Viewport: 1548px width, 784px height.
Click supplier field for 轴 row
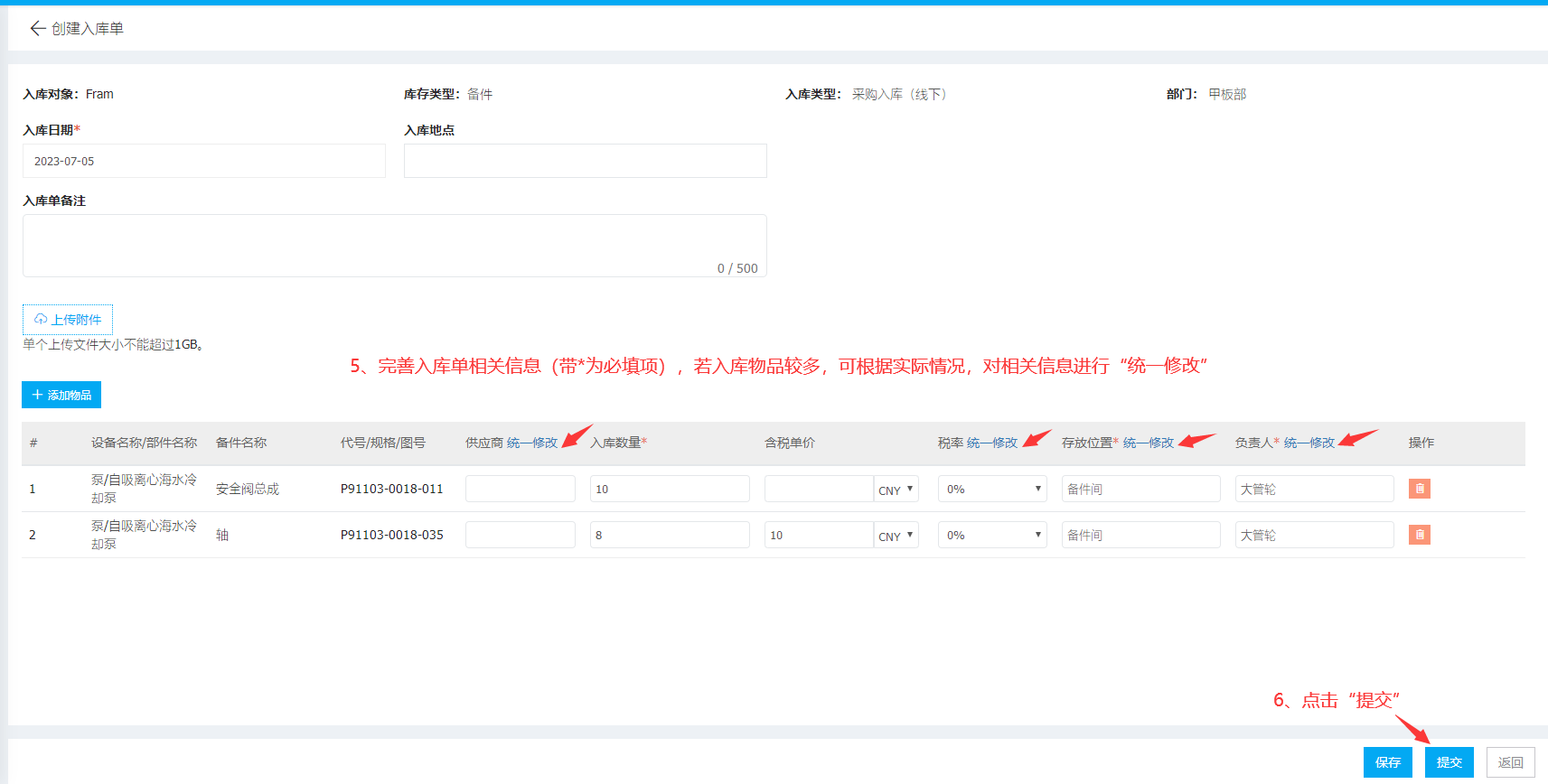(521, 535)
